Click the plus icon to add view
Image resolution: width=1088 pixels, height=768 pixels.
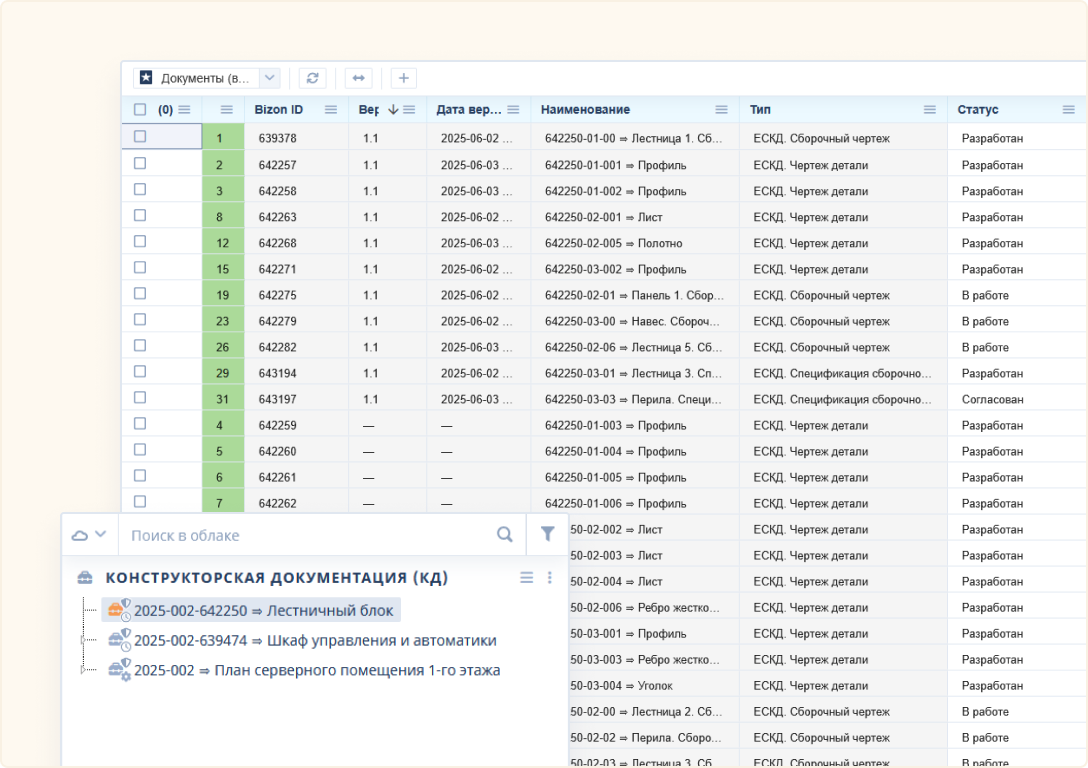[403, 78]
